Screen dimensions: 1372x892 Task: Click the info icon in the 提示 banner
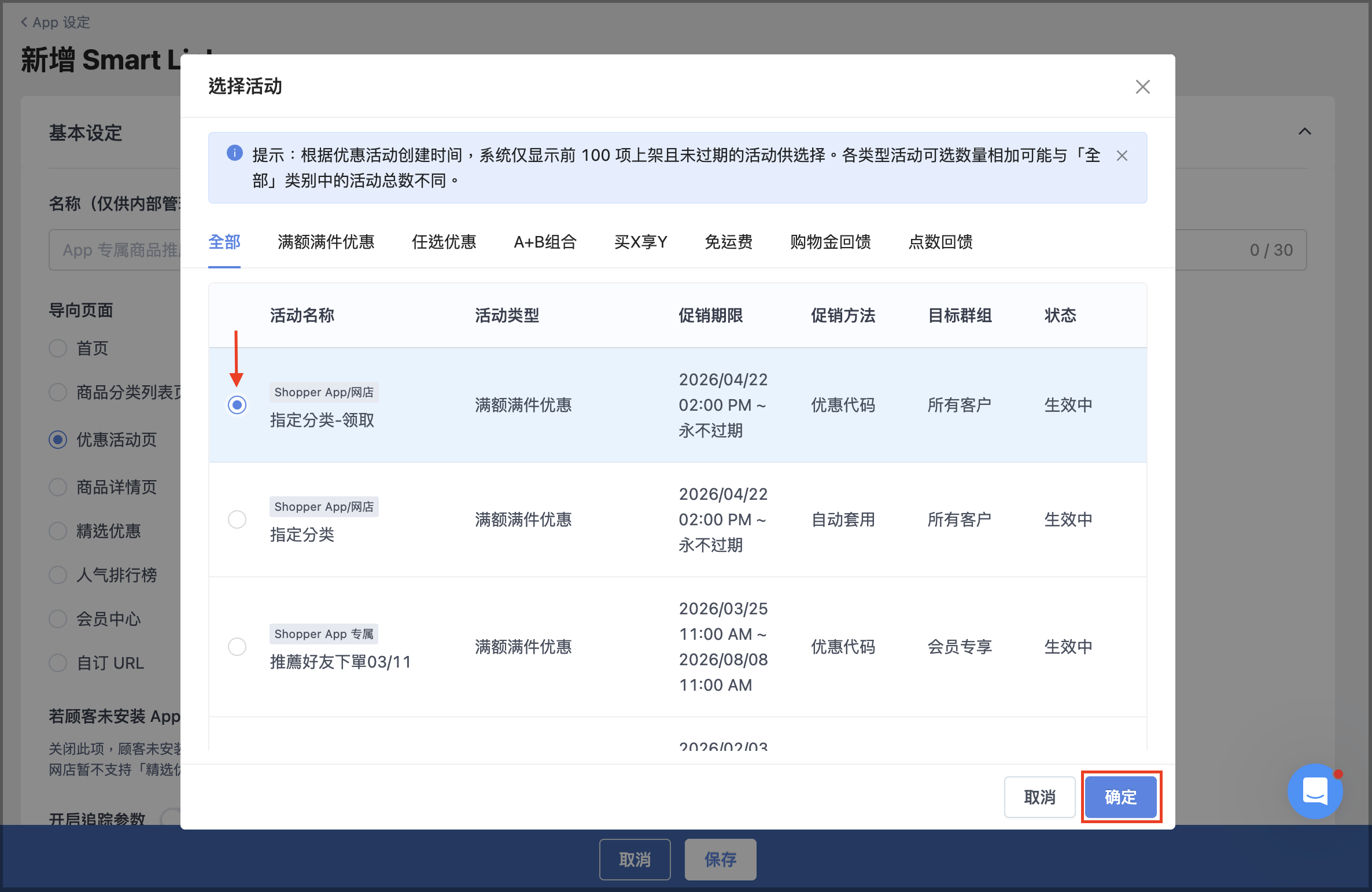tap(234, 153)
